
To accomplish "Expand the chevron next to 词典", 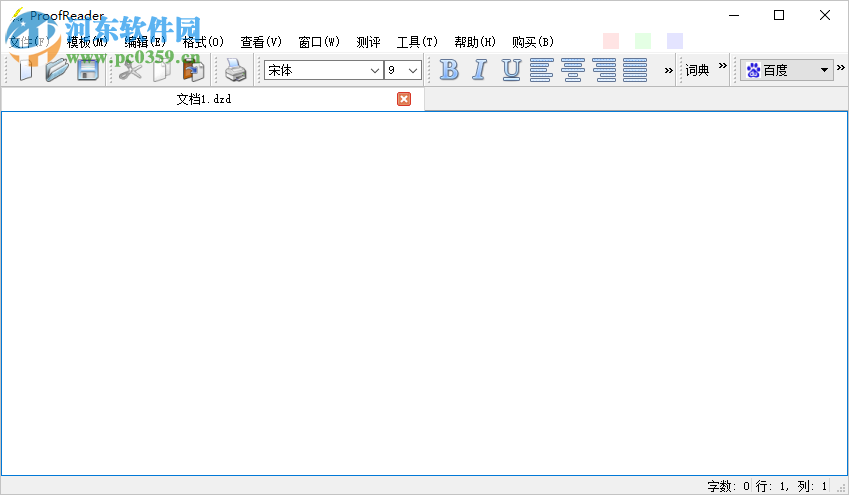I will click(722, 66).
